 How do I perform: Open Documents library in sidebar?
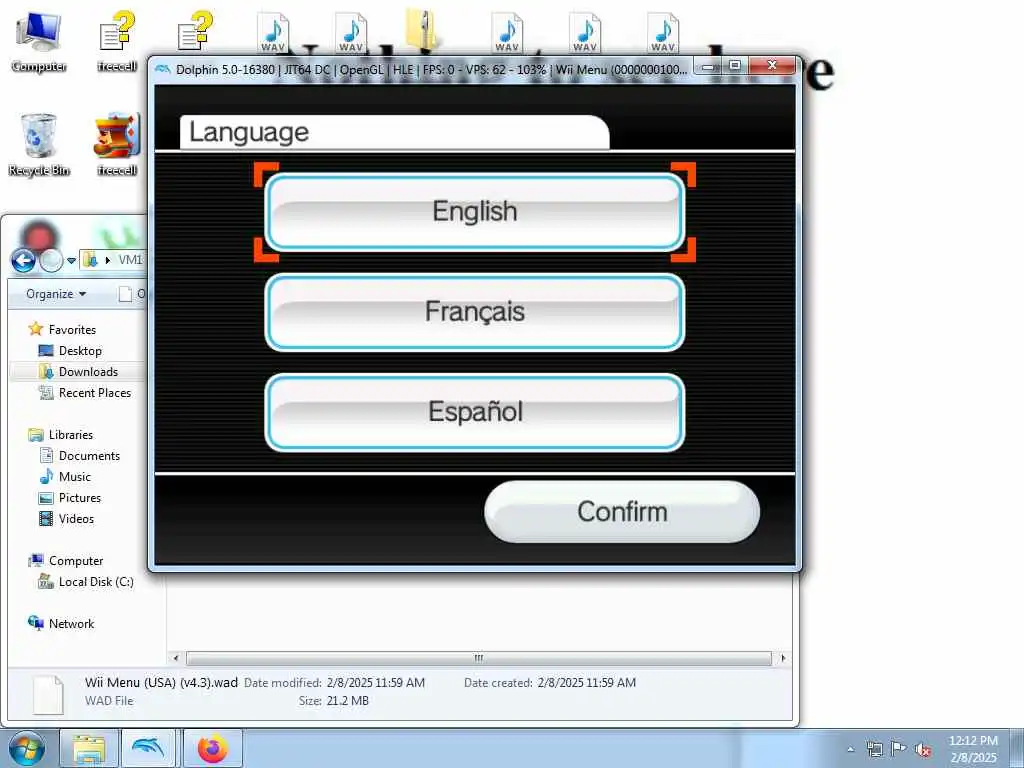point(80,456)
